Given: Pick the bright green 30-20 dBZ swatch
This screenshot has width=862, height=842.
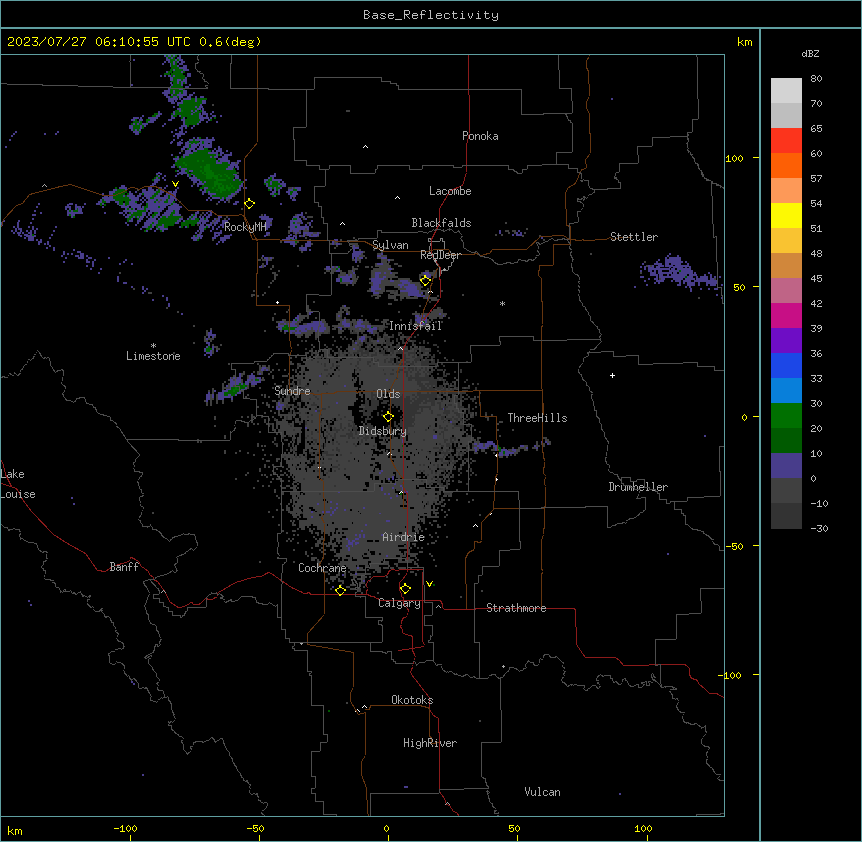Looking at the screenshot, I should (786, 416).
